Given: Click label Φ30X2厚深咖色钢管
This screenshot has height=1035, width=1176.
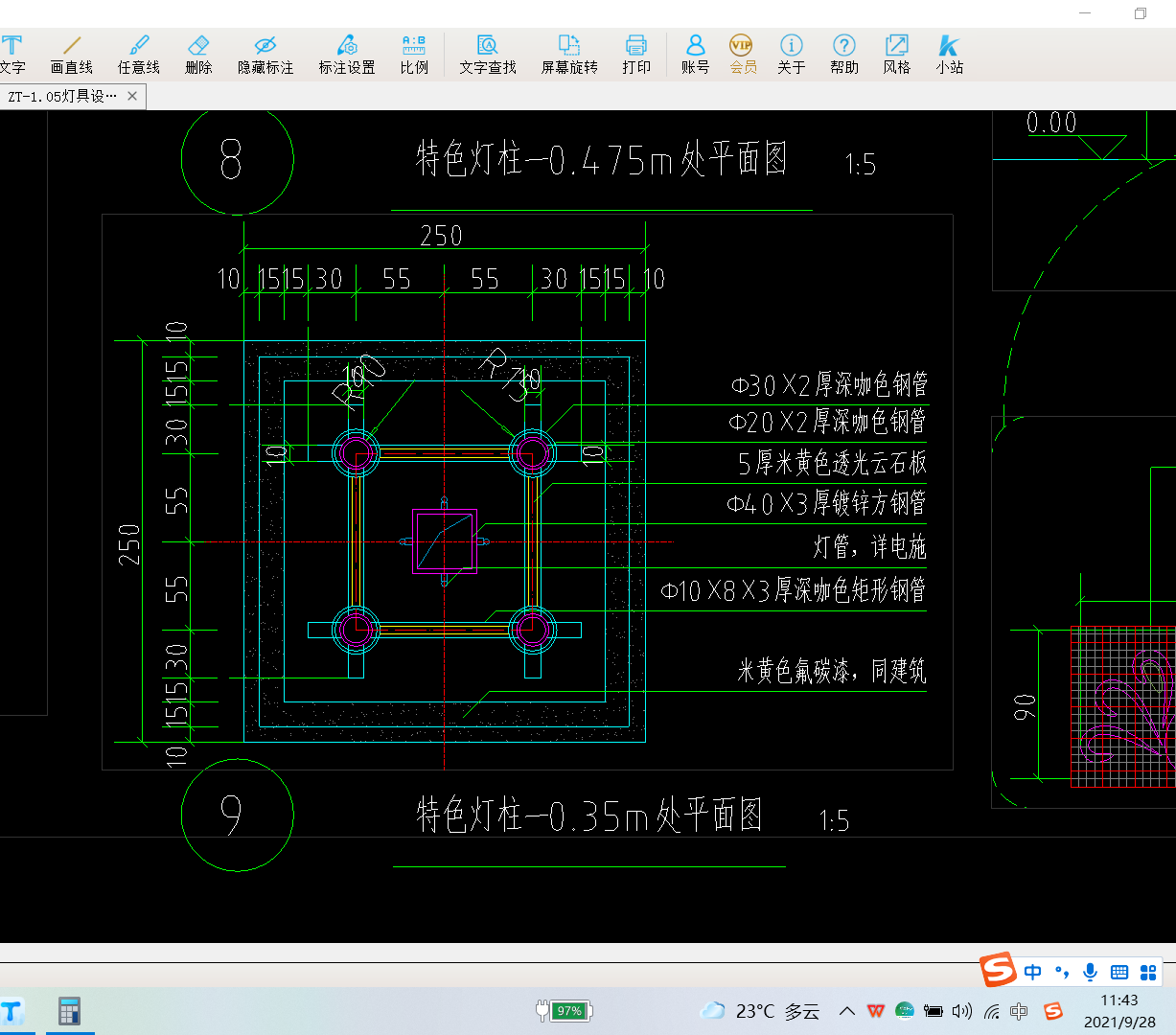Looking at the screenshot, I should point(830,385).
